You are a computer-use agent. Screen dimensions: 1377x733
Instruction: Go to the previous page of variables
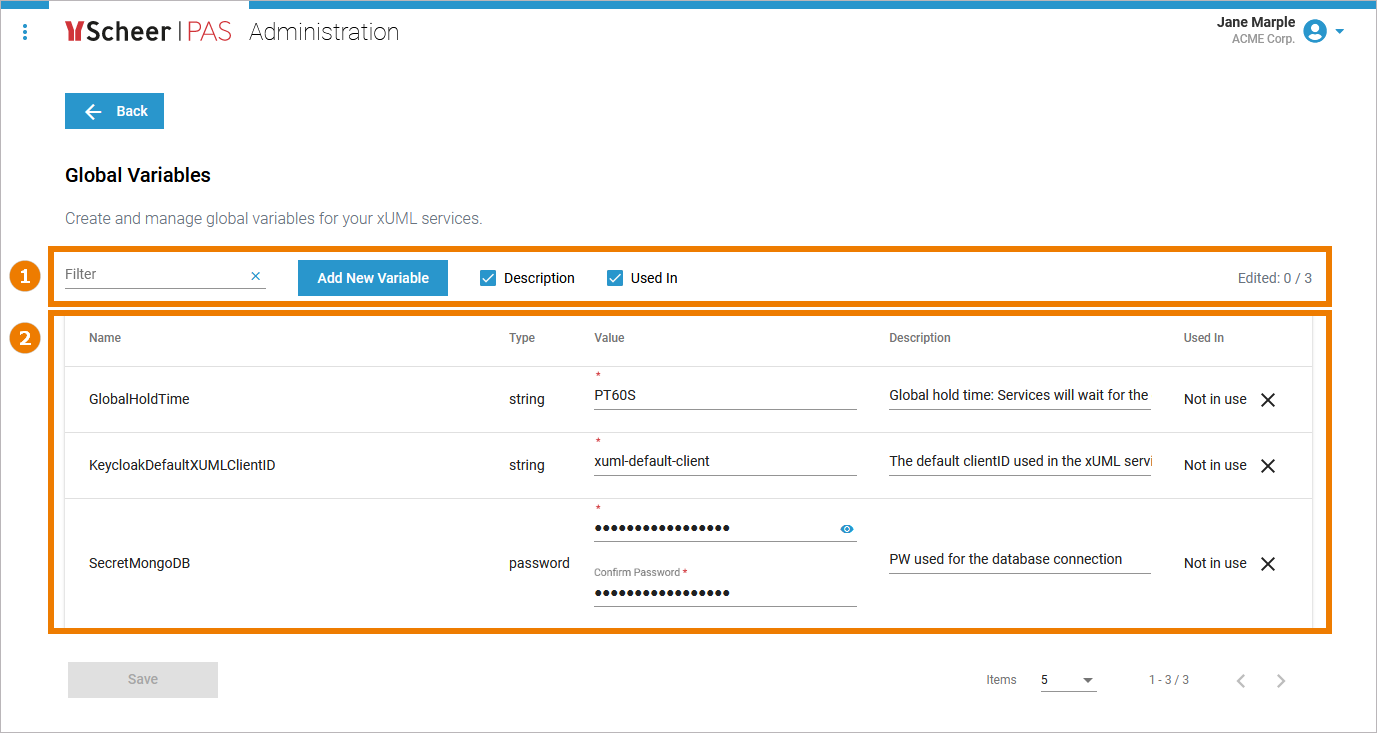1241,681
